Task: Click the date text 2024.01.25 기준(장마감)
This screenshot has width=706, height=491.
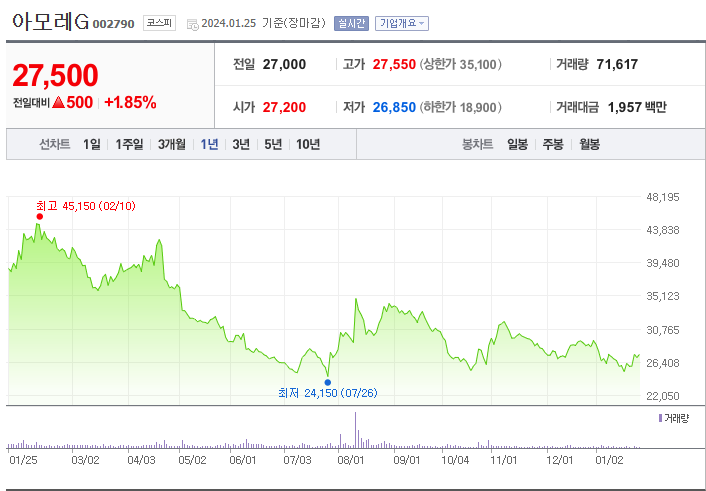Action: 263,23
